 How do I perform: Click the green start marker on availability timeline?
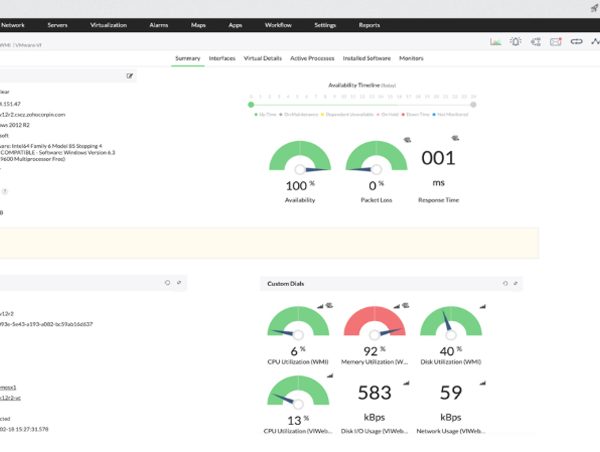(251, 104)
